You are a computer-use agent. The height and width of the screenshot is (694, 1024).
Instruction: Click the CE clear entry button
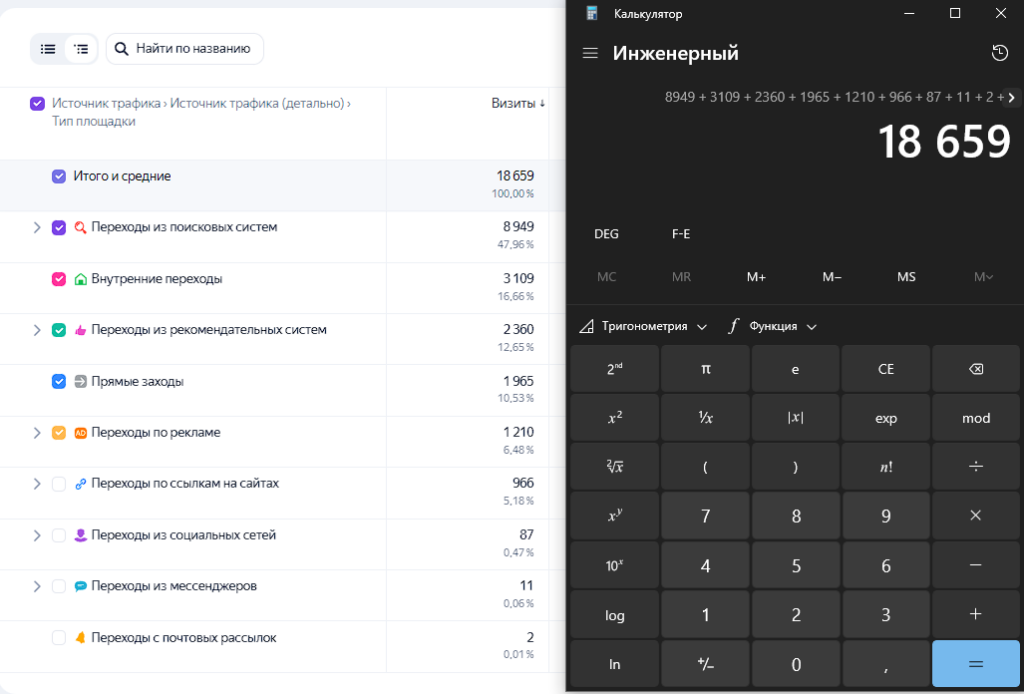pyautogui.click(x=886, y=369)
